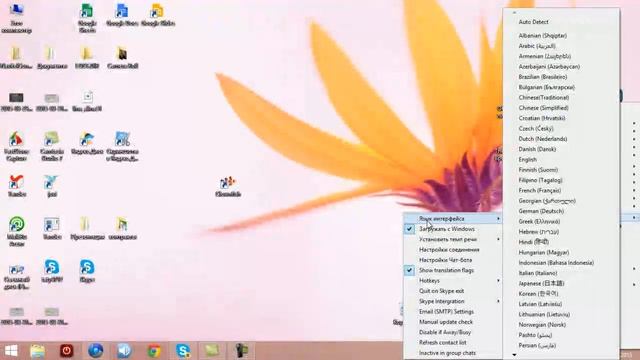Expand the Hotkeys submenu arrow
Screen dimensions: 640x360
point(498,280)
